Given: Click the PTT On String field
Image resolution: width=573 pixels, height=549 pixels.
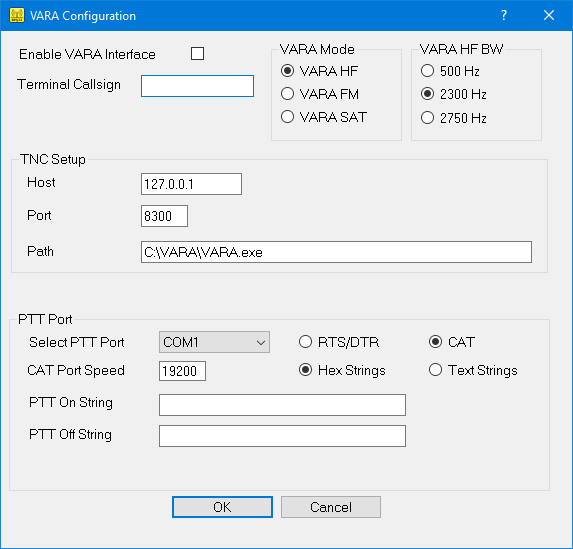Looking at the screenshot, I should coord(282,405).
